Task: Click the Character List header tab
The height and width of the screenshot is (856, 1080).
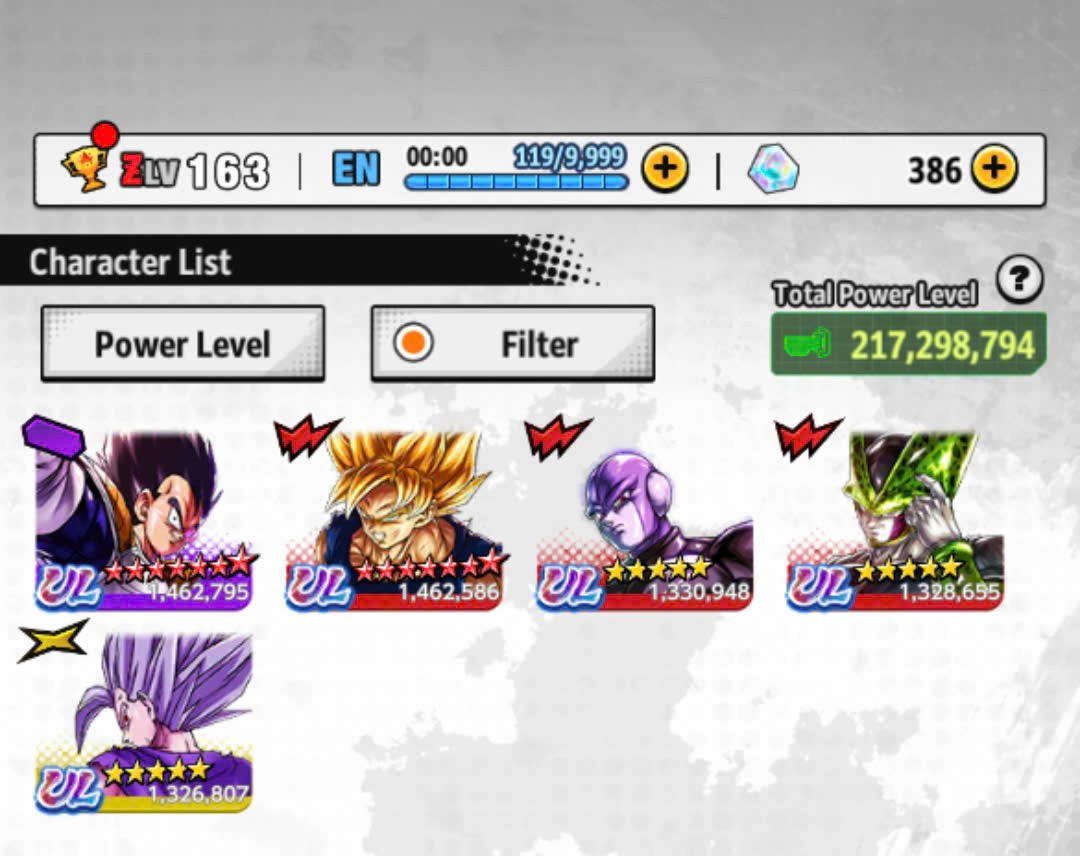Action: pos(129,262)
